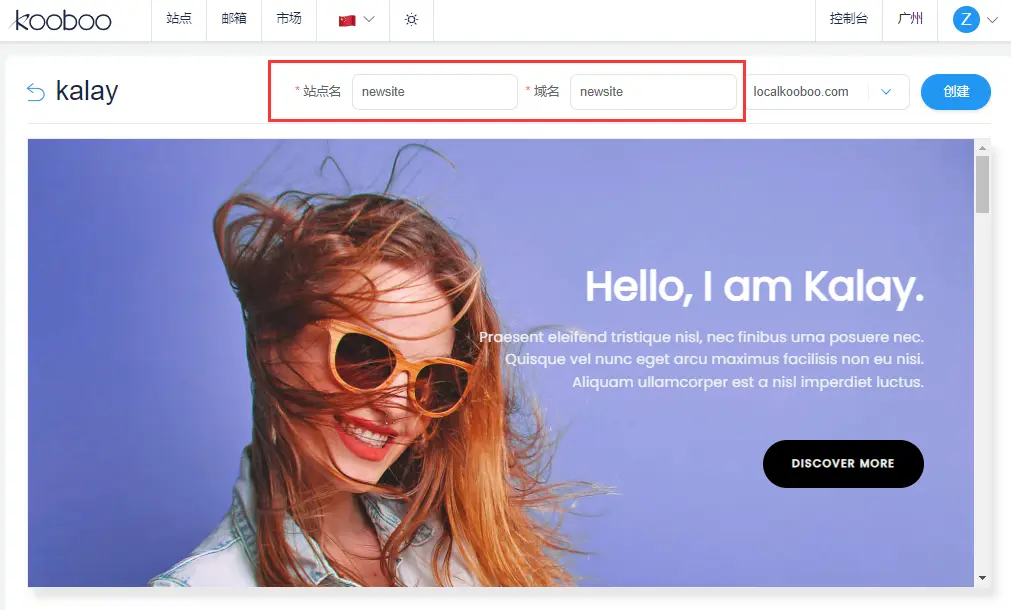Open the 邮箱 menu item
Image resolution: width=1011 pixels, height=610 pixels.
click(234, 19)
